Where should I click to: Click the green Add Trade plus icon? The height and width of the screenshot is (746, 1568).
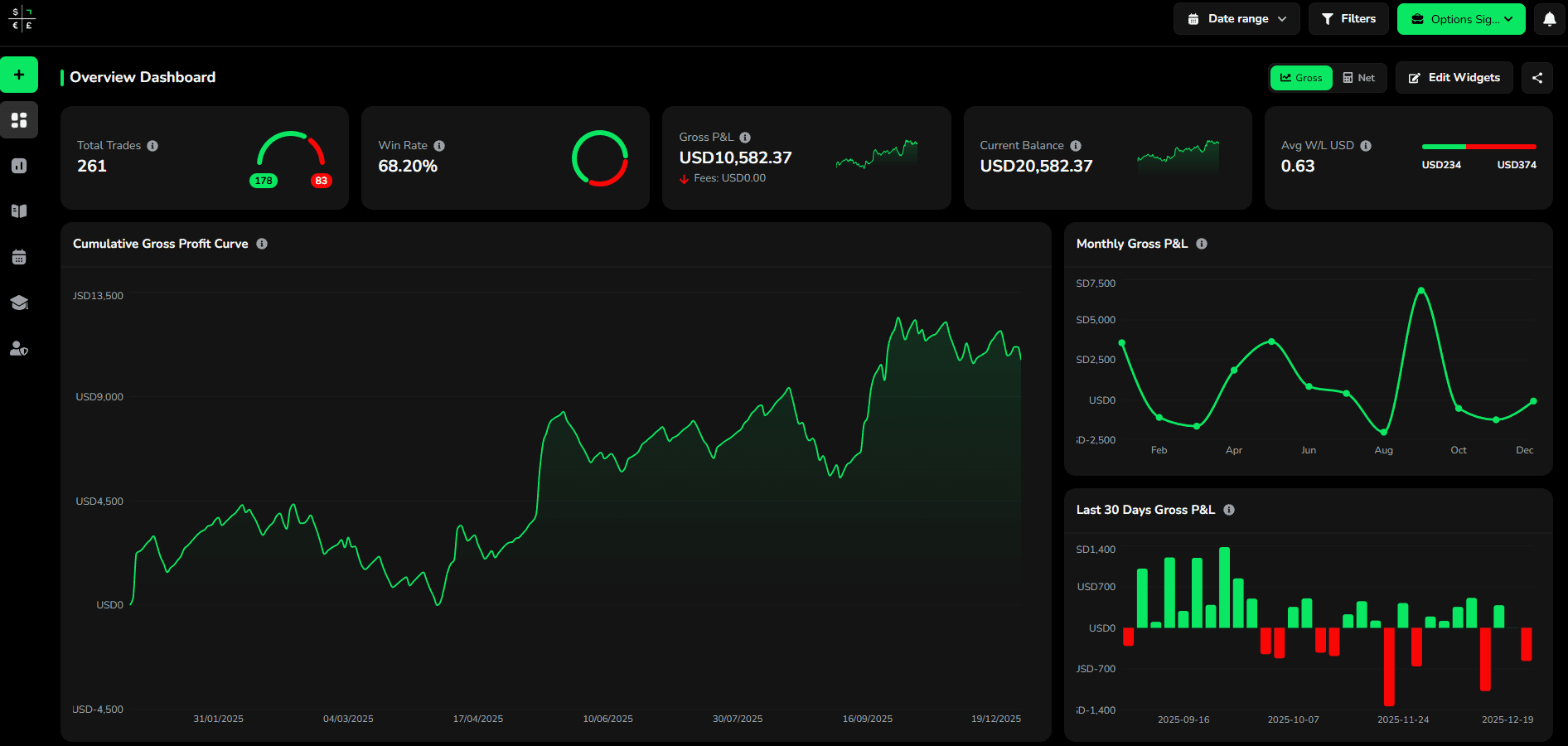pyautogui.click(x=18, y=75)
